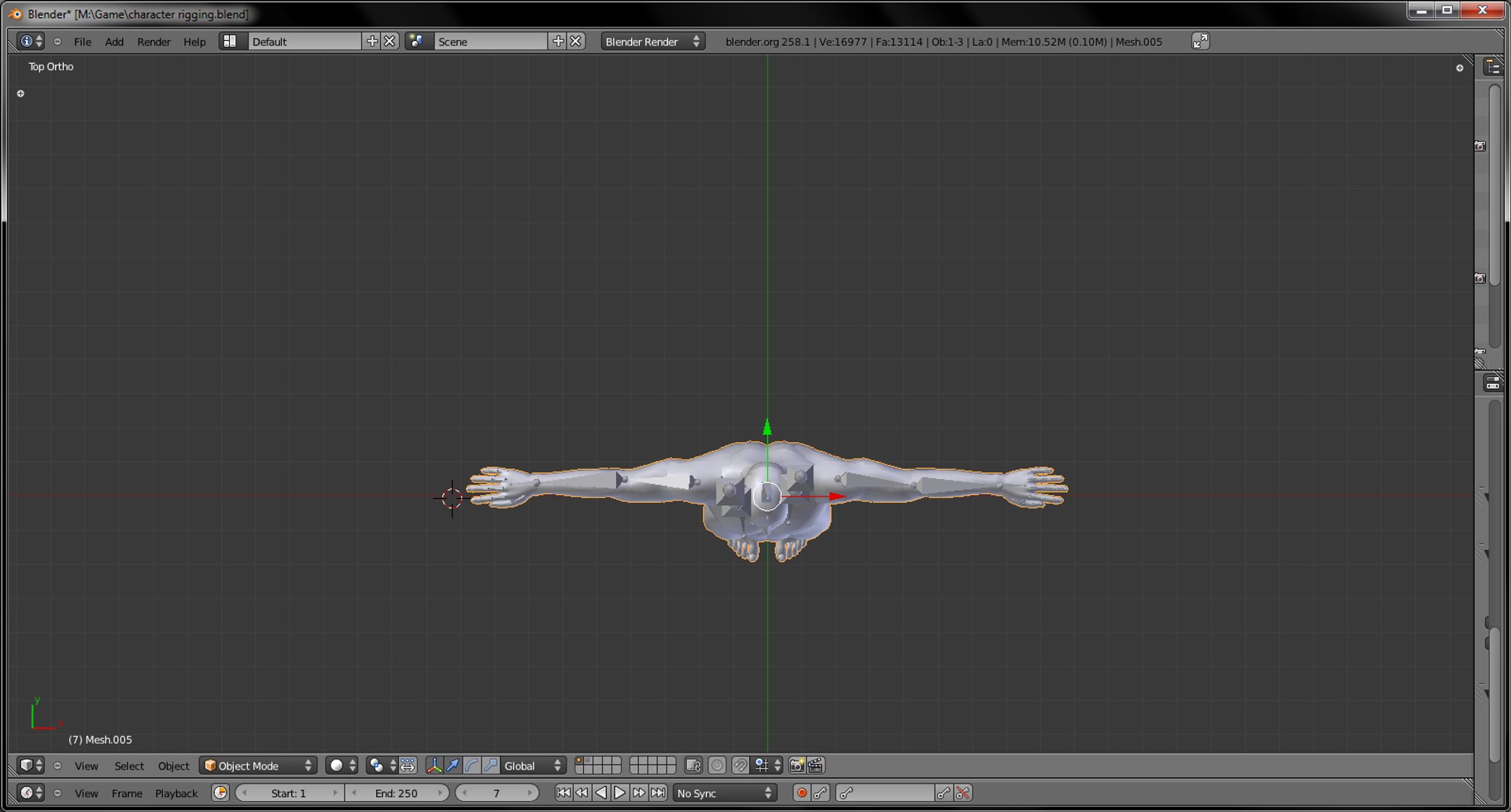Open the Render menu

click(153, 42)
